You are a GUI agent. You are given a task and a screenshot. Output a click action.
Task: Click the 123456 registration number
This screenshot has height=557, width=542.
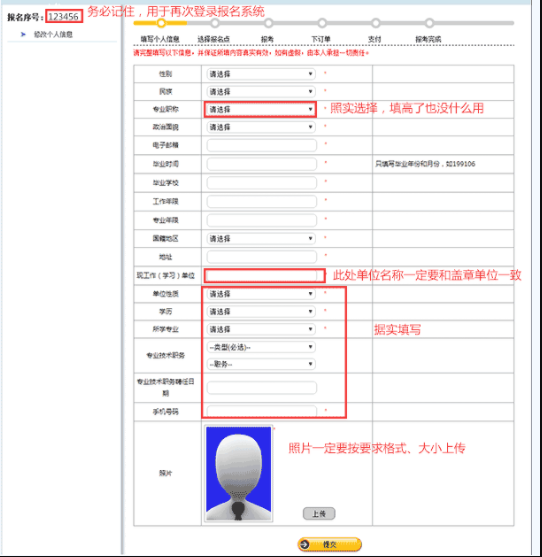pyautogui.click(x=64, y=17)
